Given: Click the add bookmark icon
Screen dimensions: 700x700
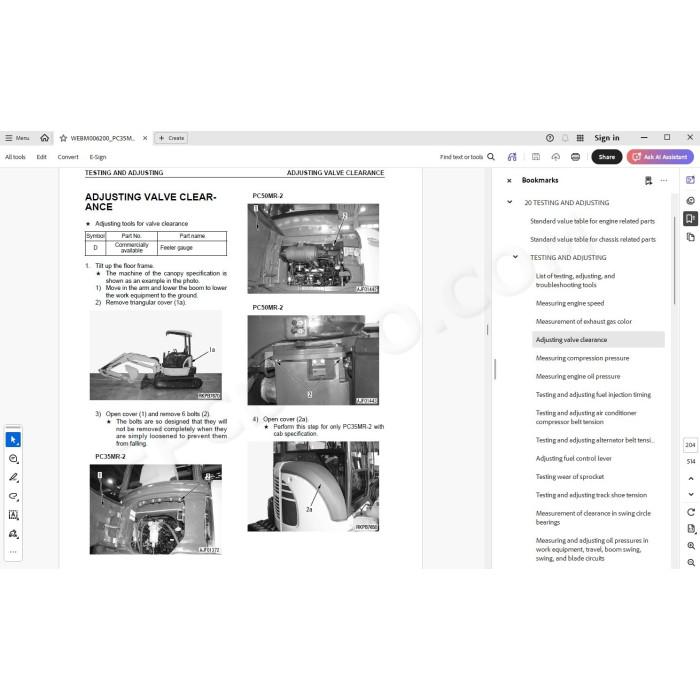Looking at the screenshot, I should pyautogui.click(x=648, y=180).
